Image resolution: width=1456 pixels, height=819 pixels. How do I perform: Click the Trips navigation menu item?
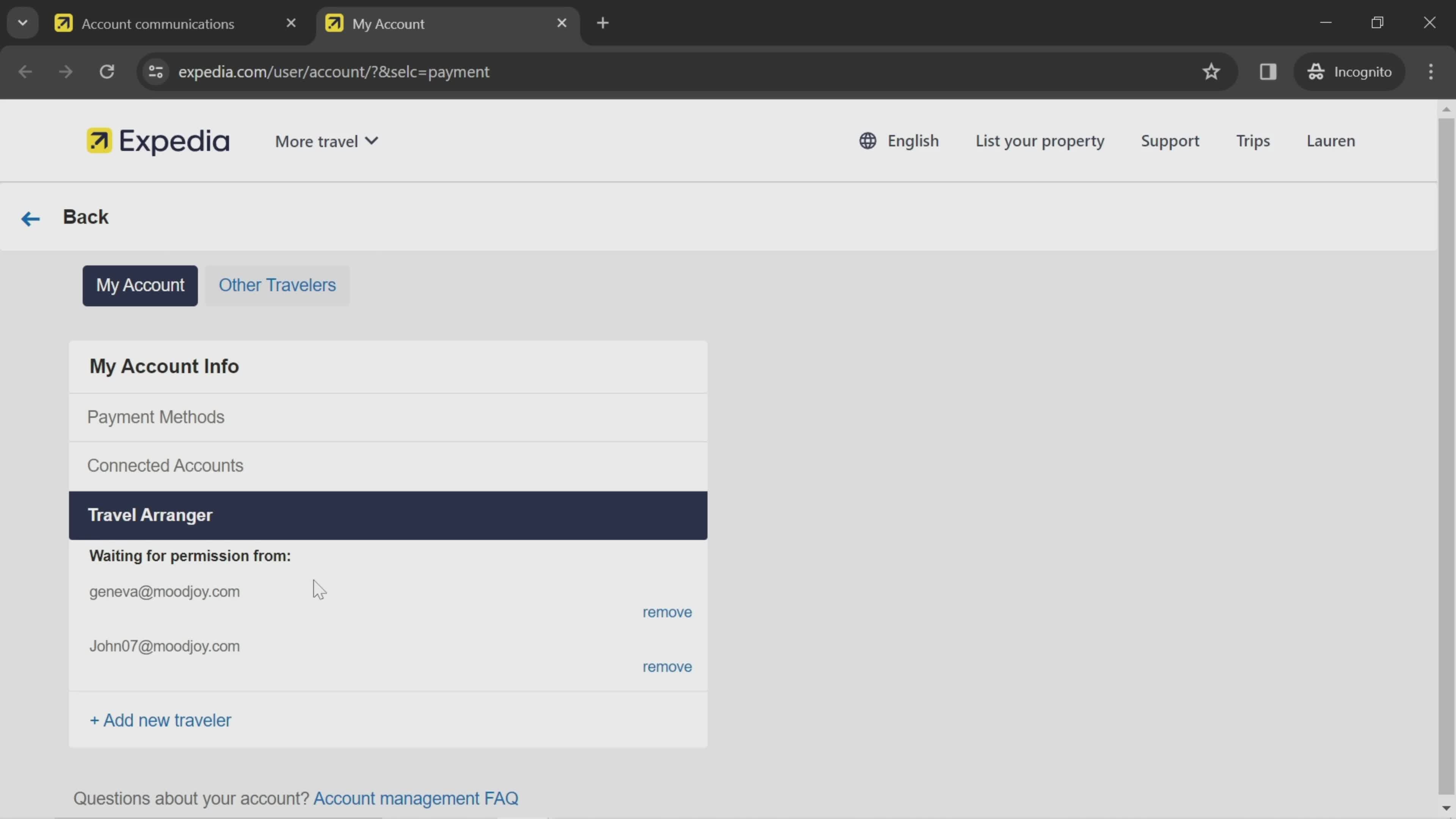1253,139
